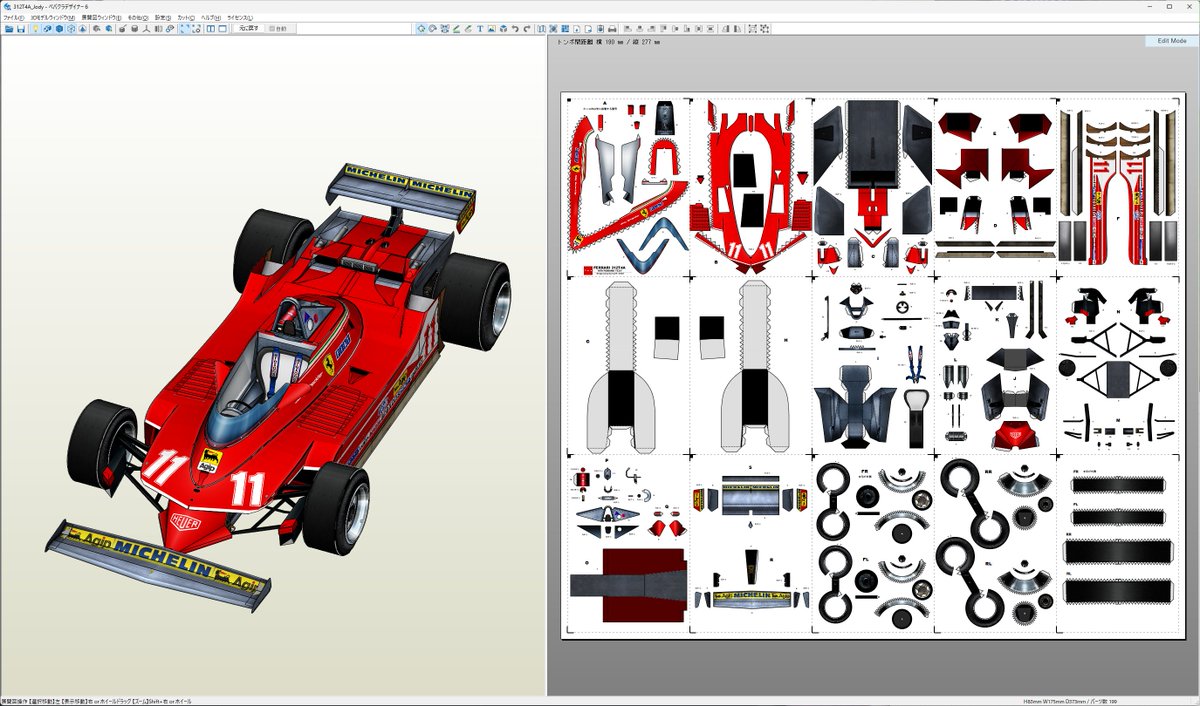The height and width of the screenshot is (706, 1200).
Task: Click the Open file folder icon
Action: click(9, 28)
